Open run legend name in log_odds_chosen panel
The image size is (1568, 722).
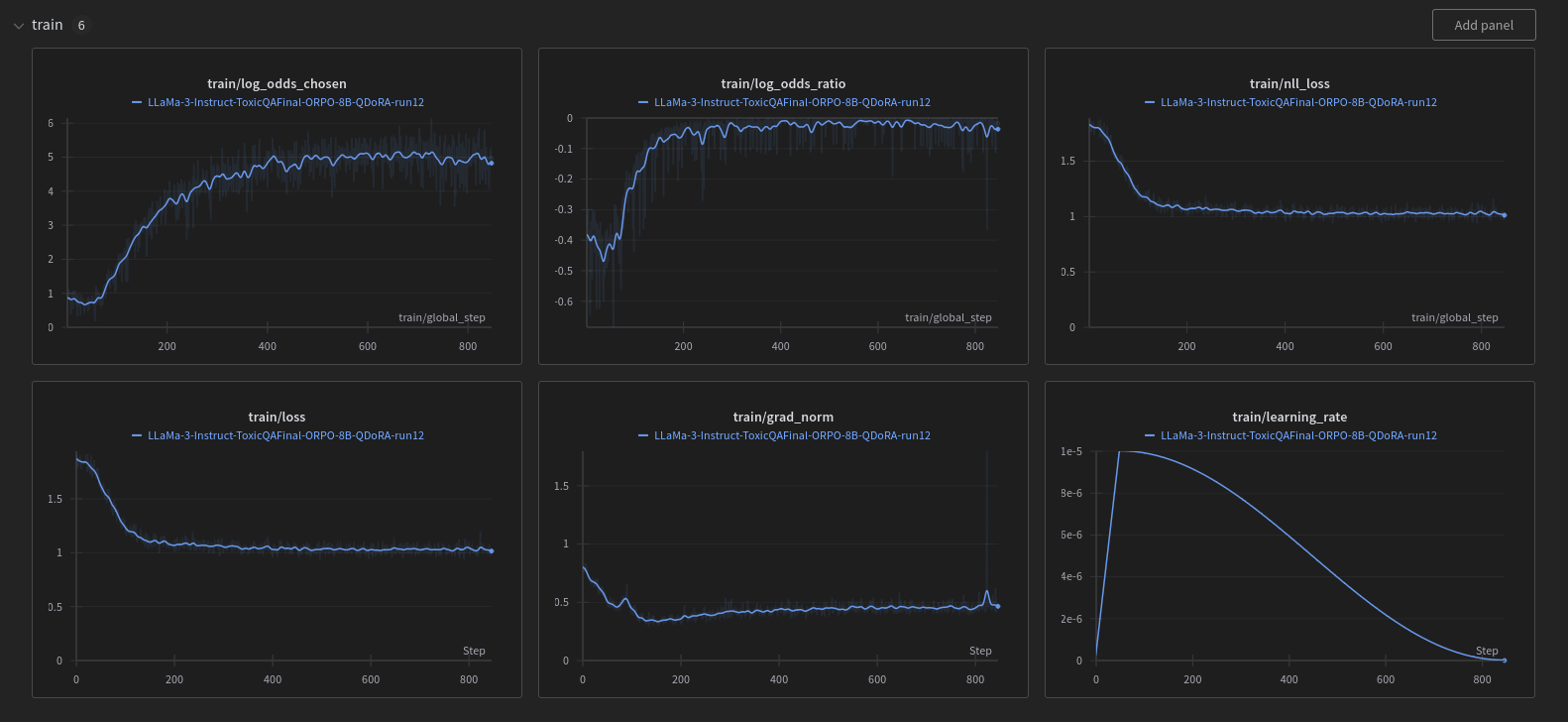[285, 102]
